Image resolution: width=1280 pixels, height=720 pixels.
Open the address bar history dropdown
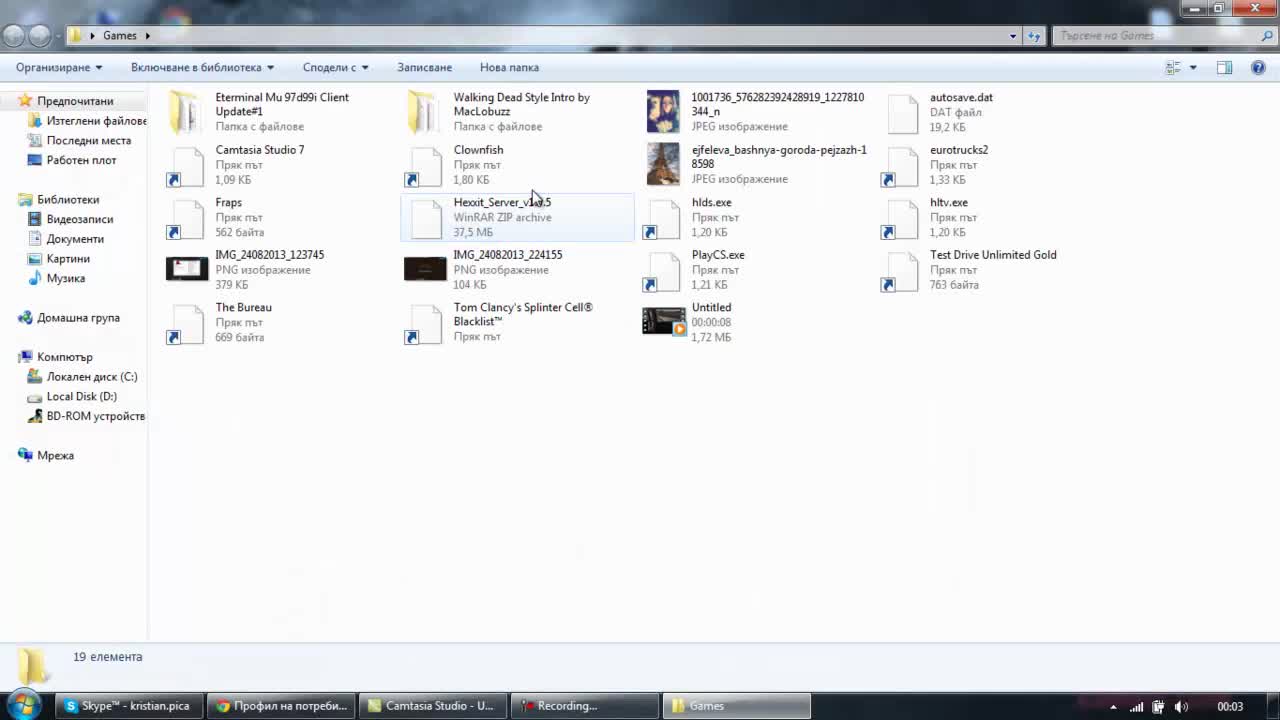pos(1013,36)
